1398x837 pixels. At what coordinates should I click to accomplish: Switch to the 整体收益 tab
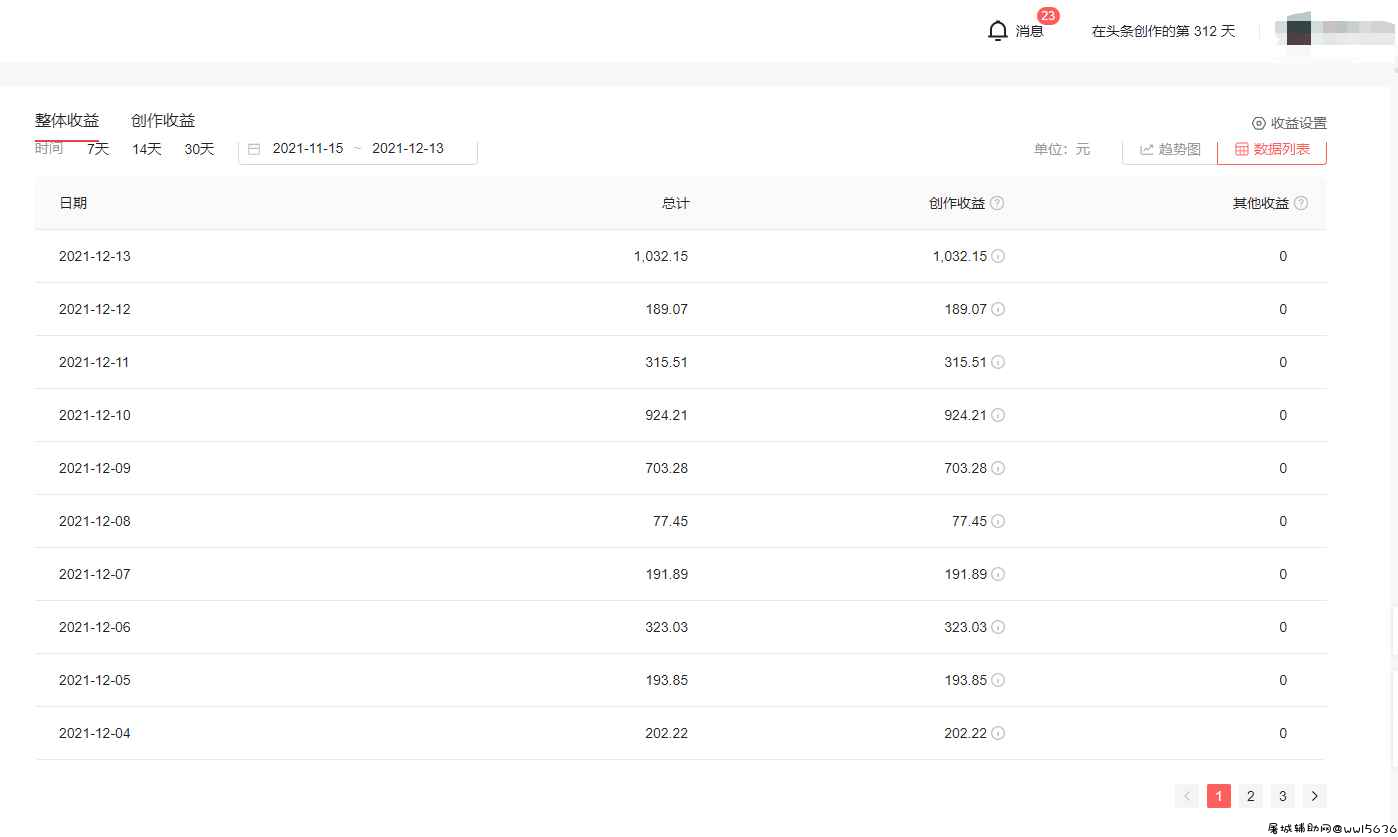tap(67, 121)
